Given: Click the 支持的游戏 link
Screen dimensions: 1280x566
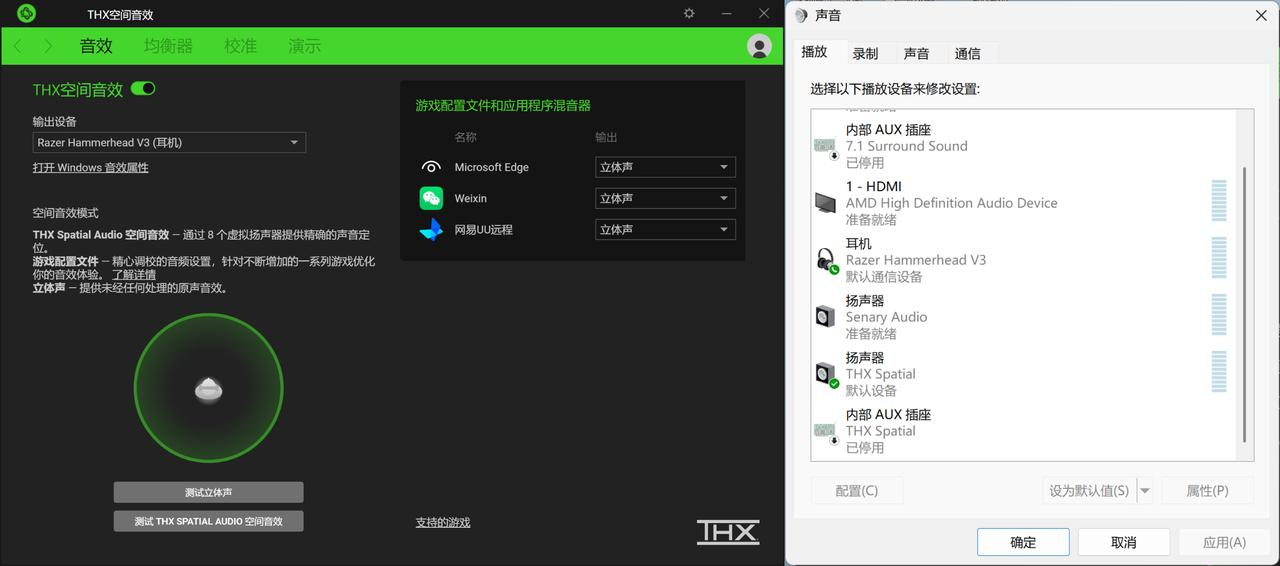Looking at the screenshot, I should tap(443, 523).
